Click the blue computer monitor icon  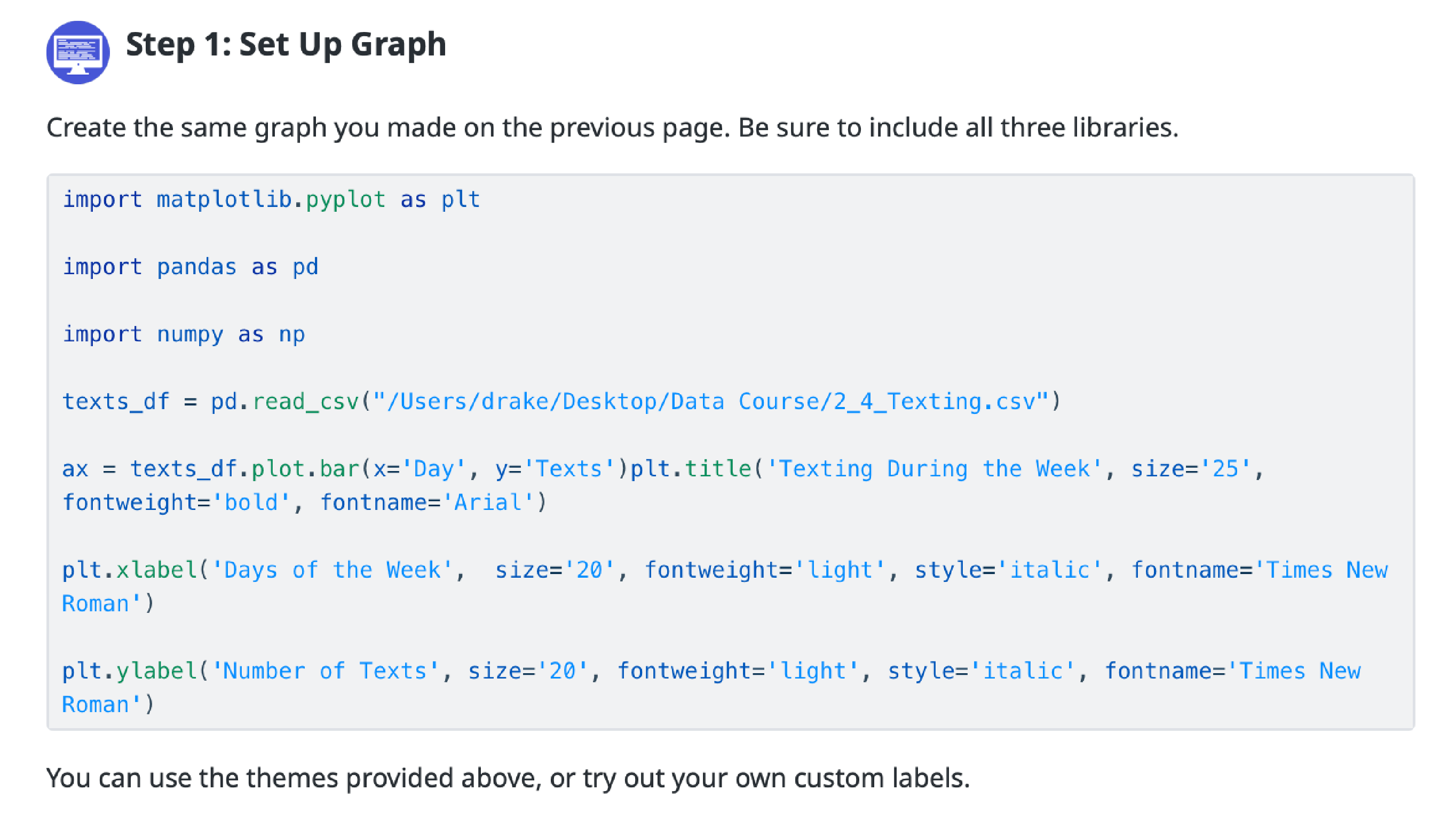click(x=78, y=52)
